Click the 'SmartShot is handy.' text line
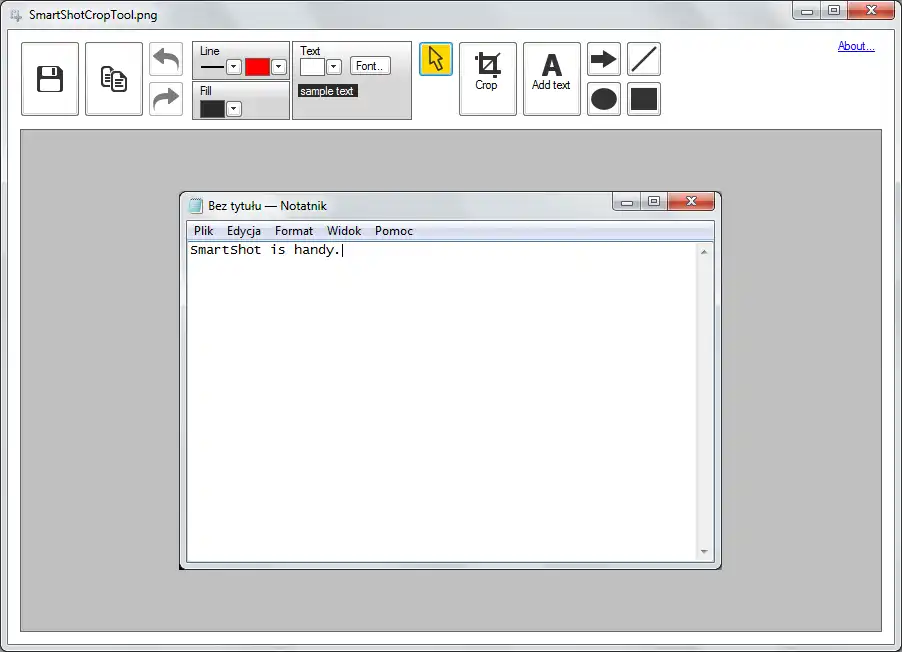 265,250
